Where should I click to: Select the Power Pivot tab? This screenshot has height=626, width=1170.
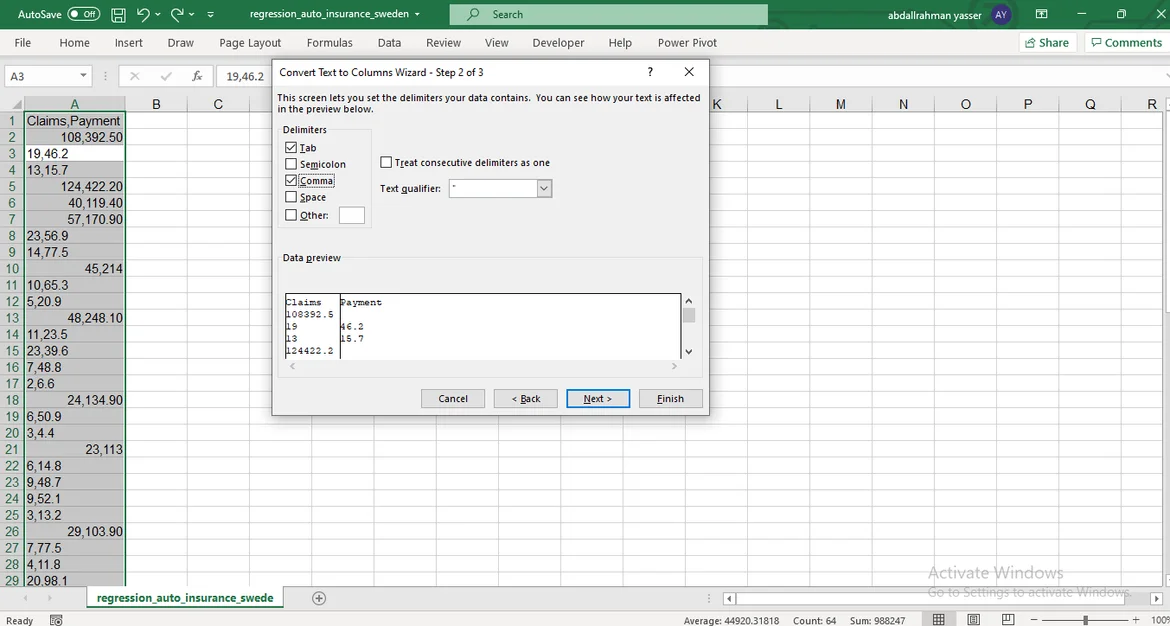(687, 43)
